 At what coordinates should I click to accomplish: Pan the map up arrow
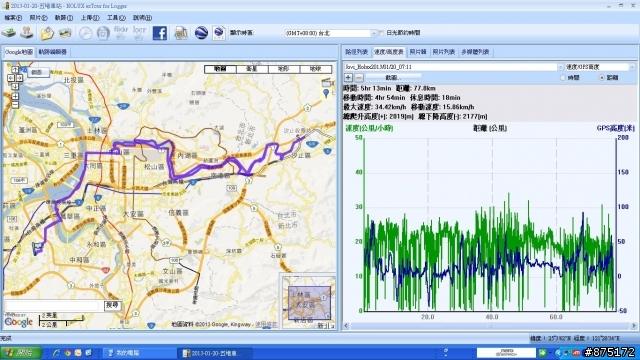pyautogui.click(x=15, y=70)
